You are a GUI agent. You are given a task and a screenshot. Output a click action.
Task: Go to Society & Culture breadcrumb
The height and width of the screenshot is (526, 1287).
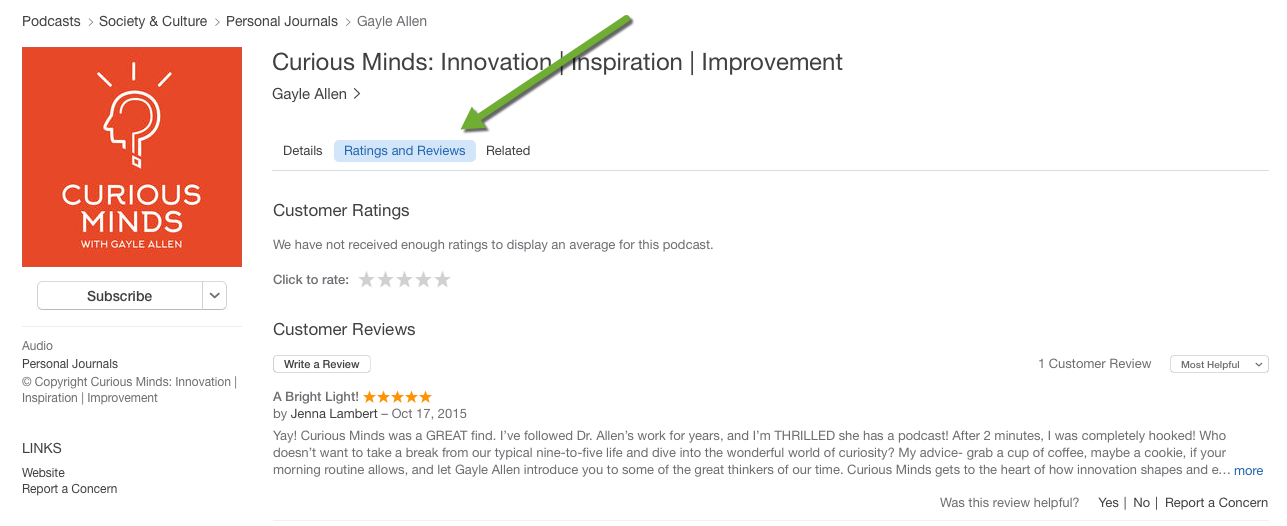(x=153, y=21)
